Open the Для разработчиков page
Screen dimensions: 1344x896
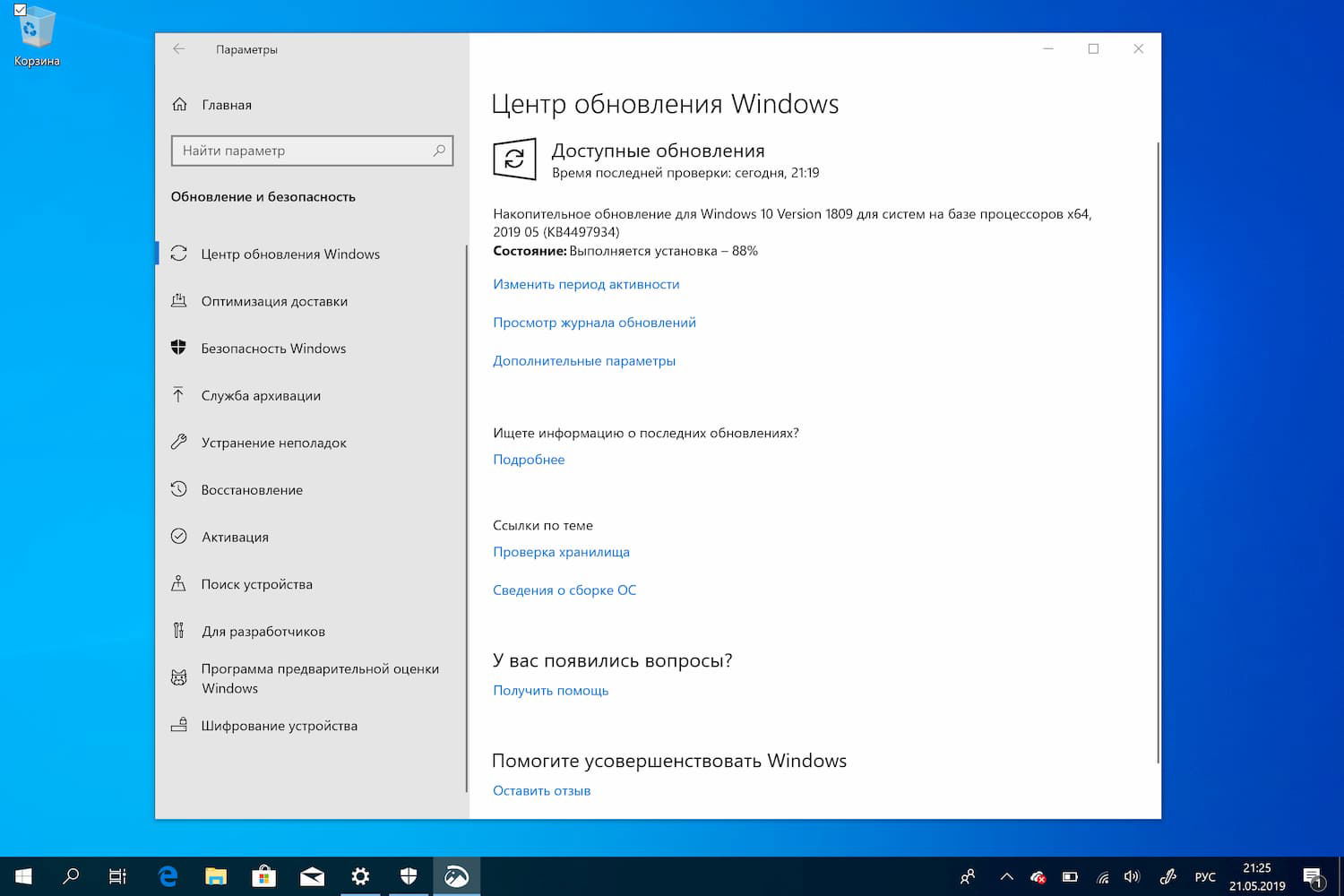263,631
